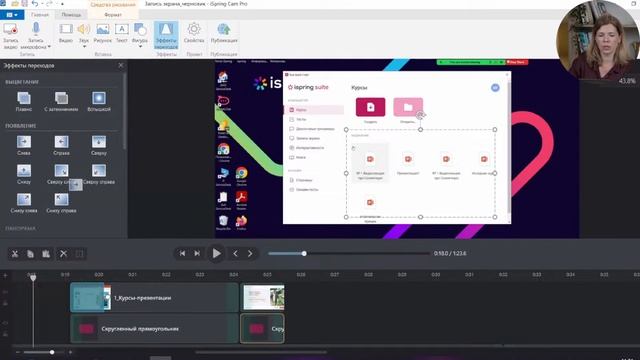Viewport: 640px width, 360px height.
Task: Expand the Фигура dropdown arrow
Action: point(140,47)
